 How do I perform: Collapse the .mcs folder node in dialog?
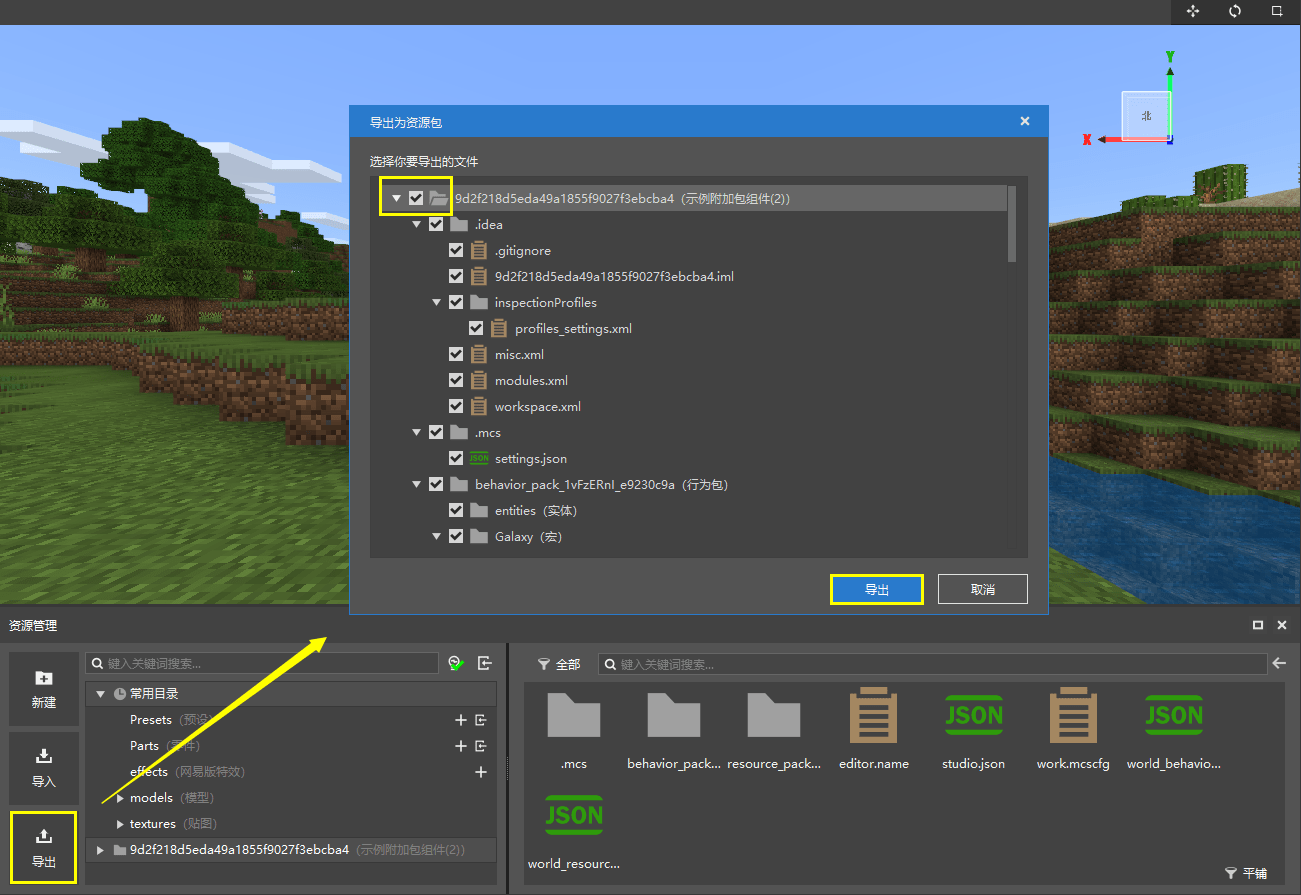(x=417, y=432)
